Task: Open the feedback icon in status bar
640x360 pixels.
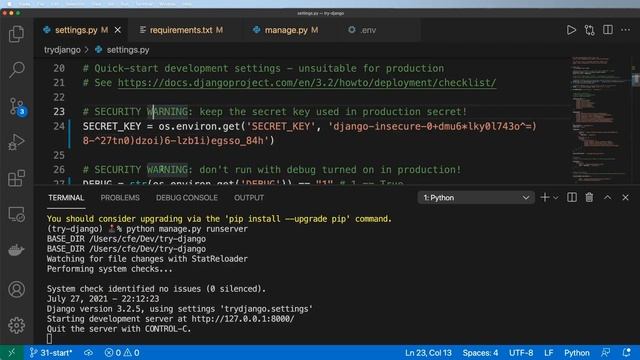Action: 606,353
